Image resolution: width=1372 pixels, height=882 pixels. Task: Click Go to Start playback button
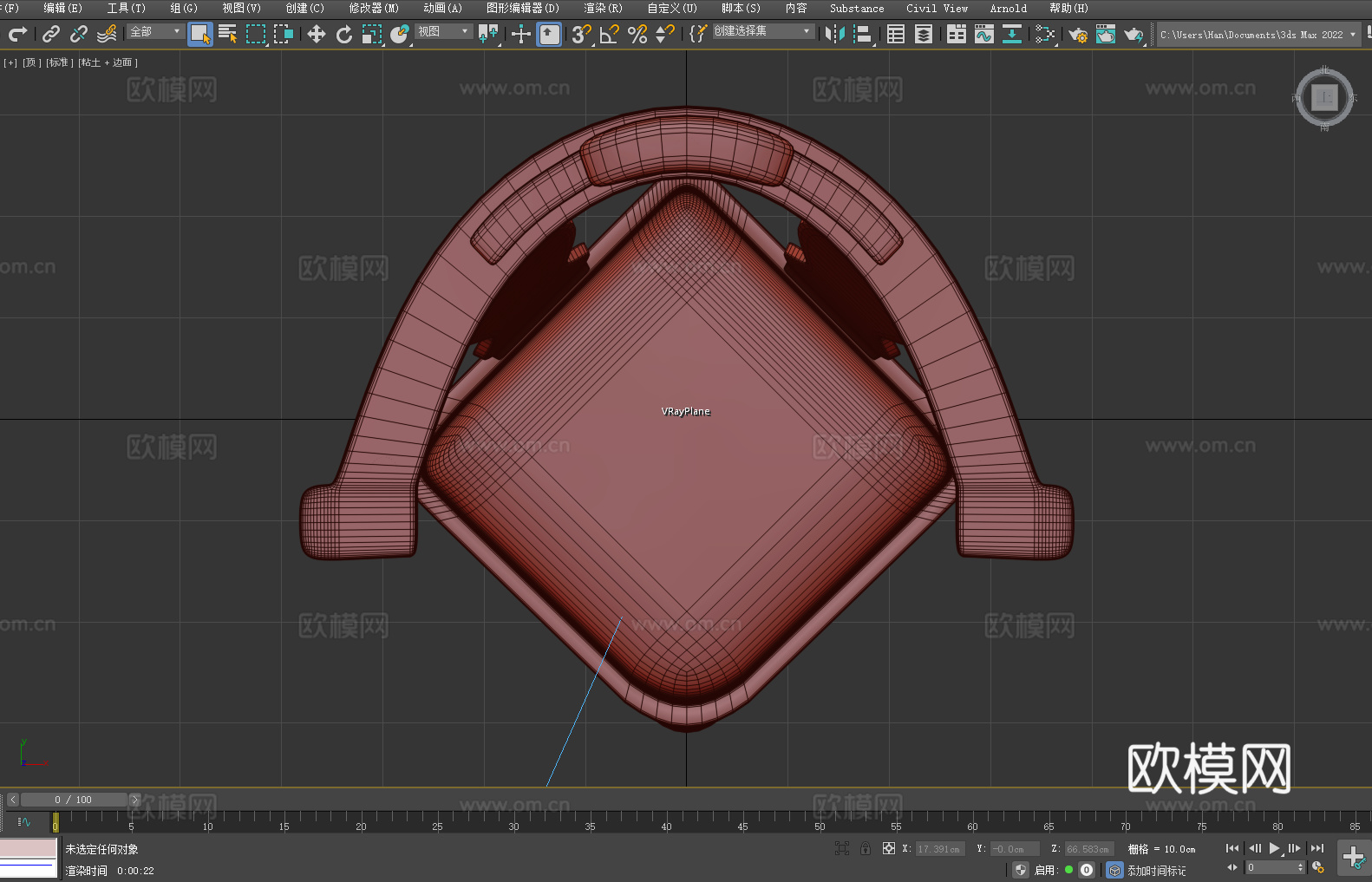(1232, 848)
